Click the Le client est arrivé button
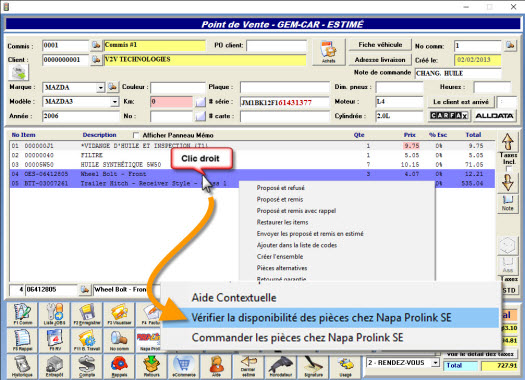525x380 pixels. pyautogui.click(x=461, y=102)
